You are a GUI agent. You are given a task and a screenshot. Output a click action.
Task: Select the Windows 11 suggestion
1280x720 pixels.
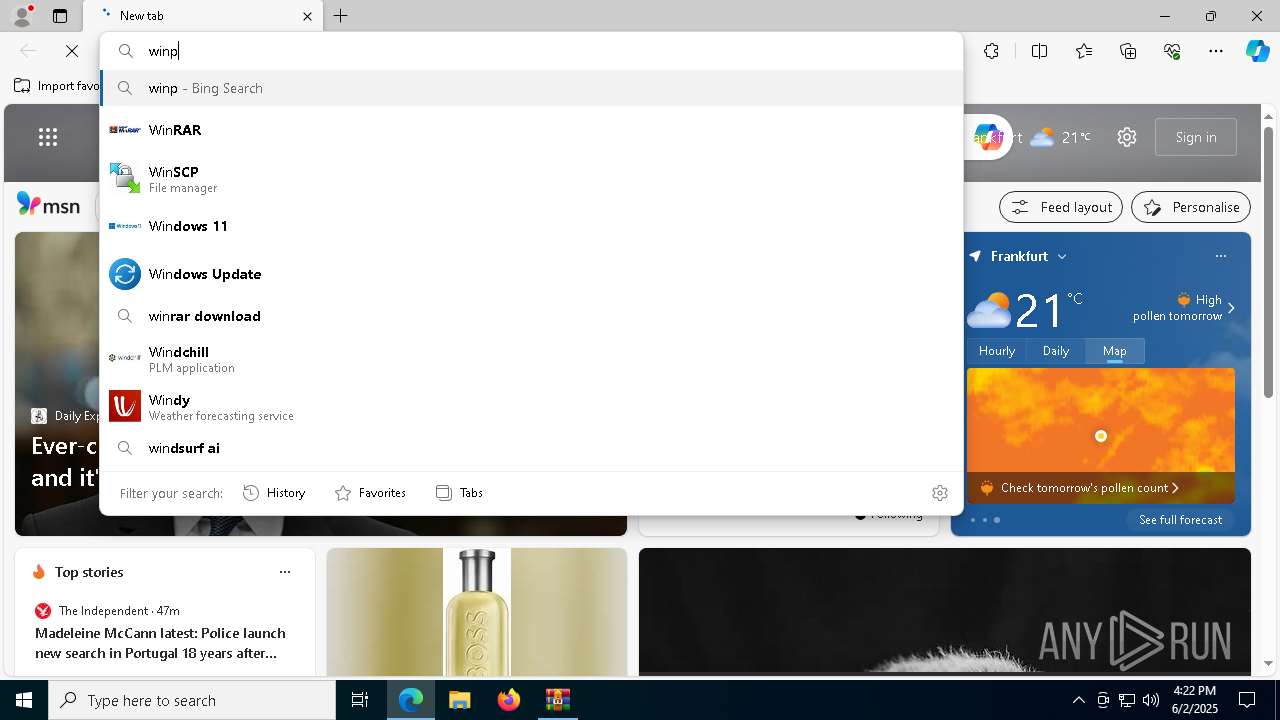[x=531, y=226]
